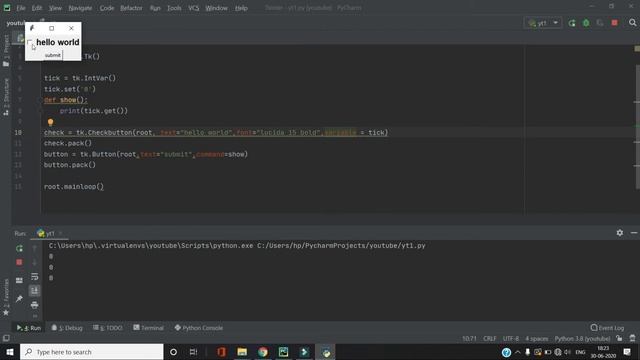640x360 pixels.
Task: Open the File menu
Action: tap(21, 8)
